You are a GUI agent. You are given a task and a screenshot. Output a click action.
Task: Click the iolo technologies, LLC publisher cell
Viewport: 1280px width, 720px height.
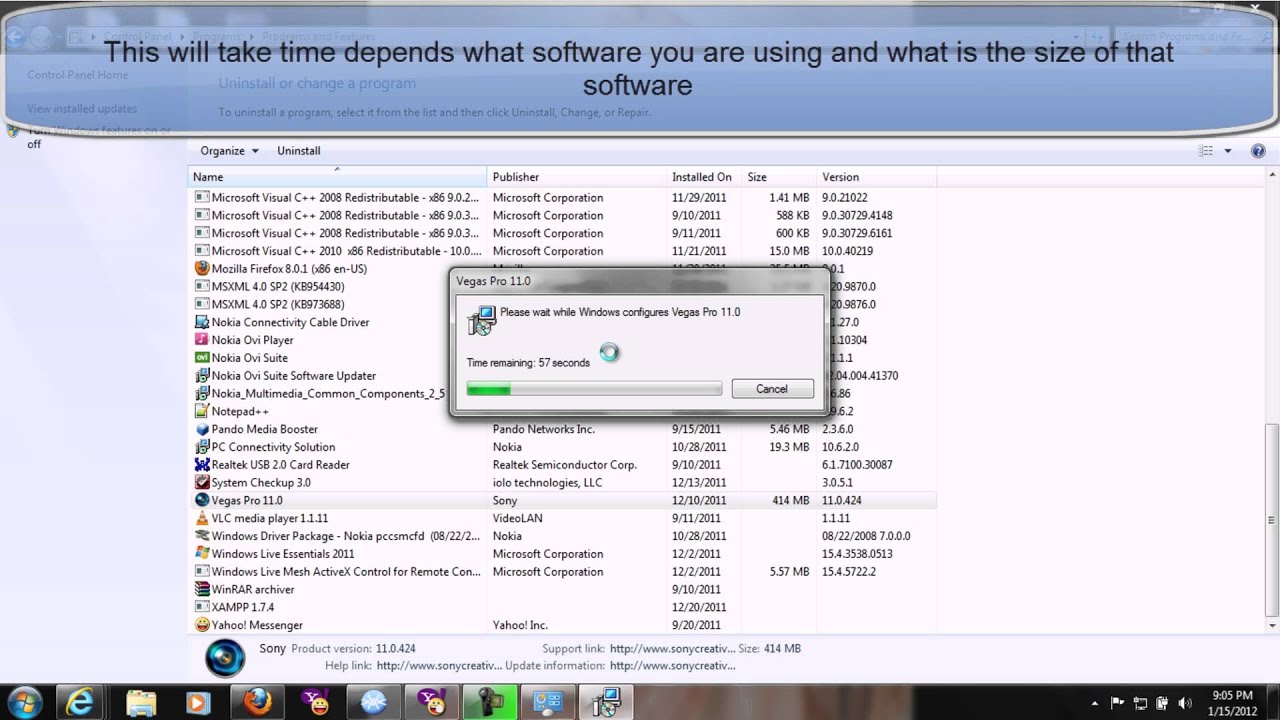point(547,483)
